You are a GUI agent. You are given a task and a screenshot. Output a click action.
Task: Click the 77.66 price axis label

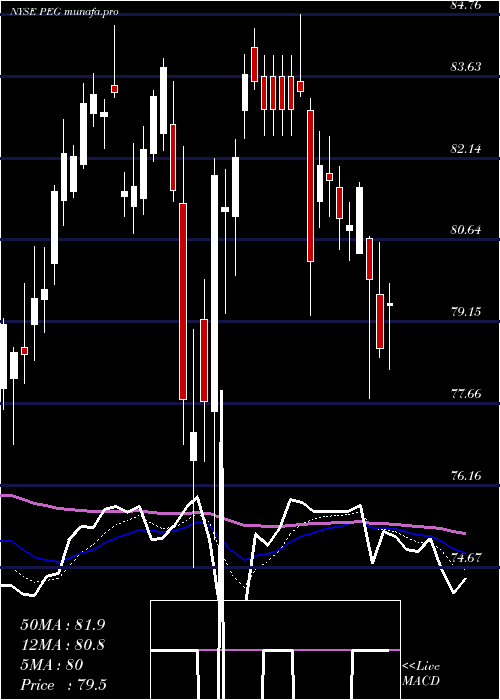point(466,393)
